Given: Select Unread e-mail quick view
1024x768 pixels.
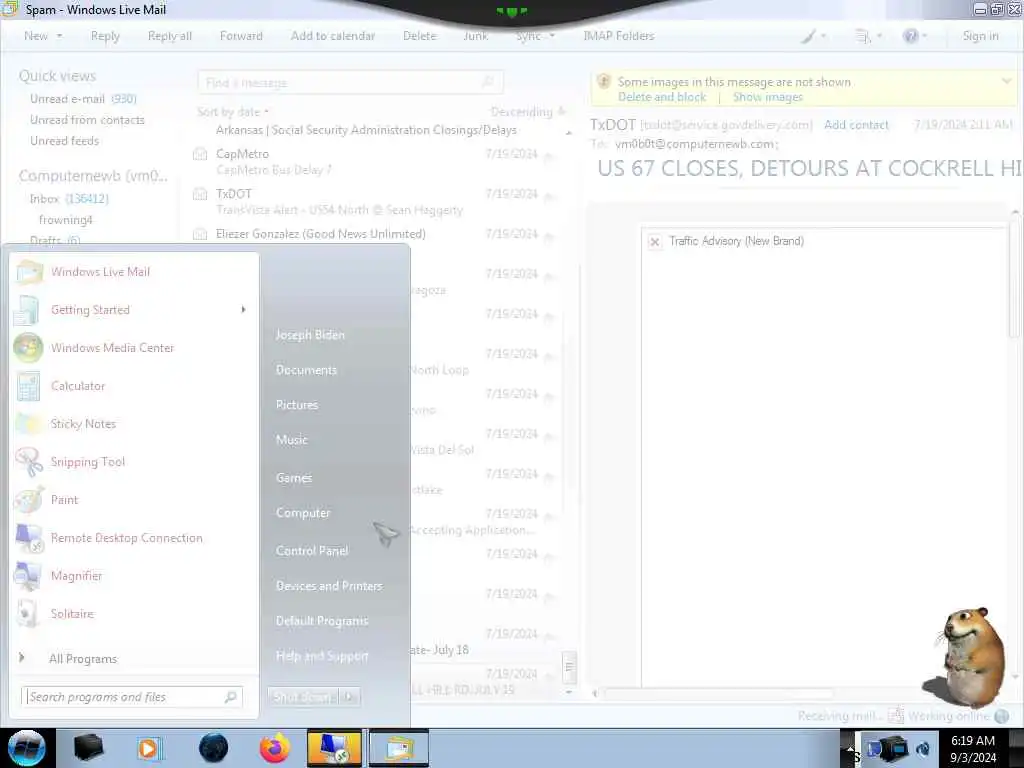Looking at the screenshot, I should 83,99.
